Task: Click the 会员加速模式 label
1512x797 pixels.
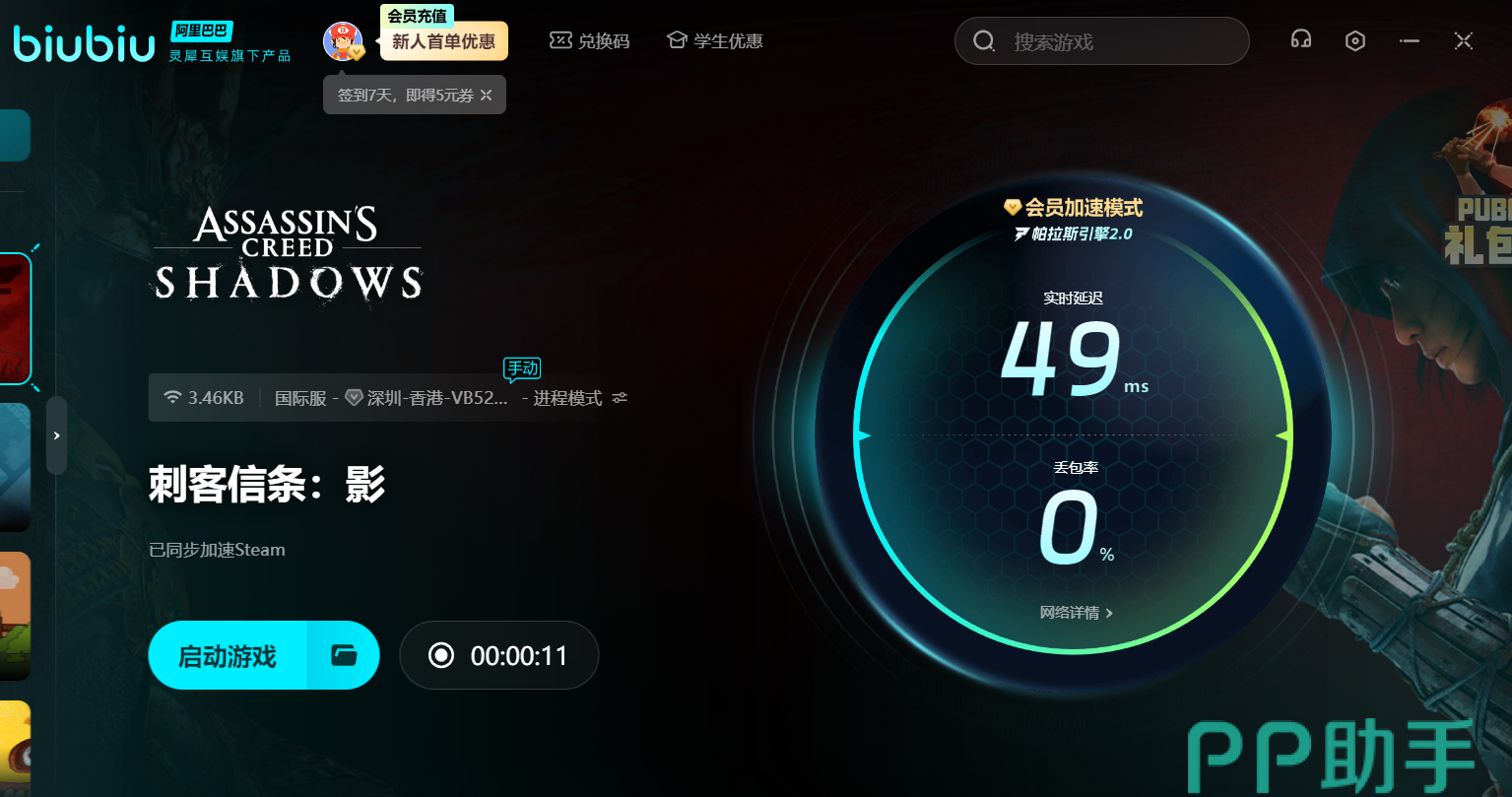Action: click(x=1083, y=208)
